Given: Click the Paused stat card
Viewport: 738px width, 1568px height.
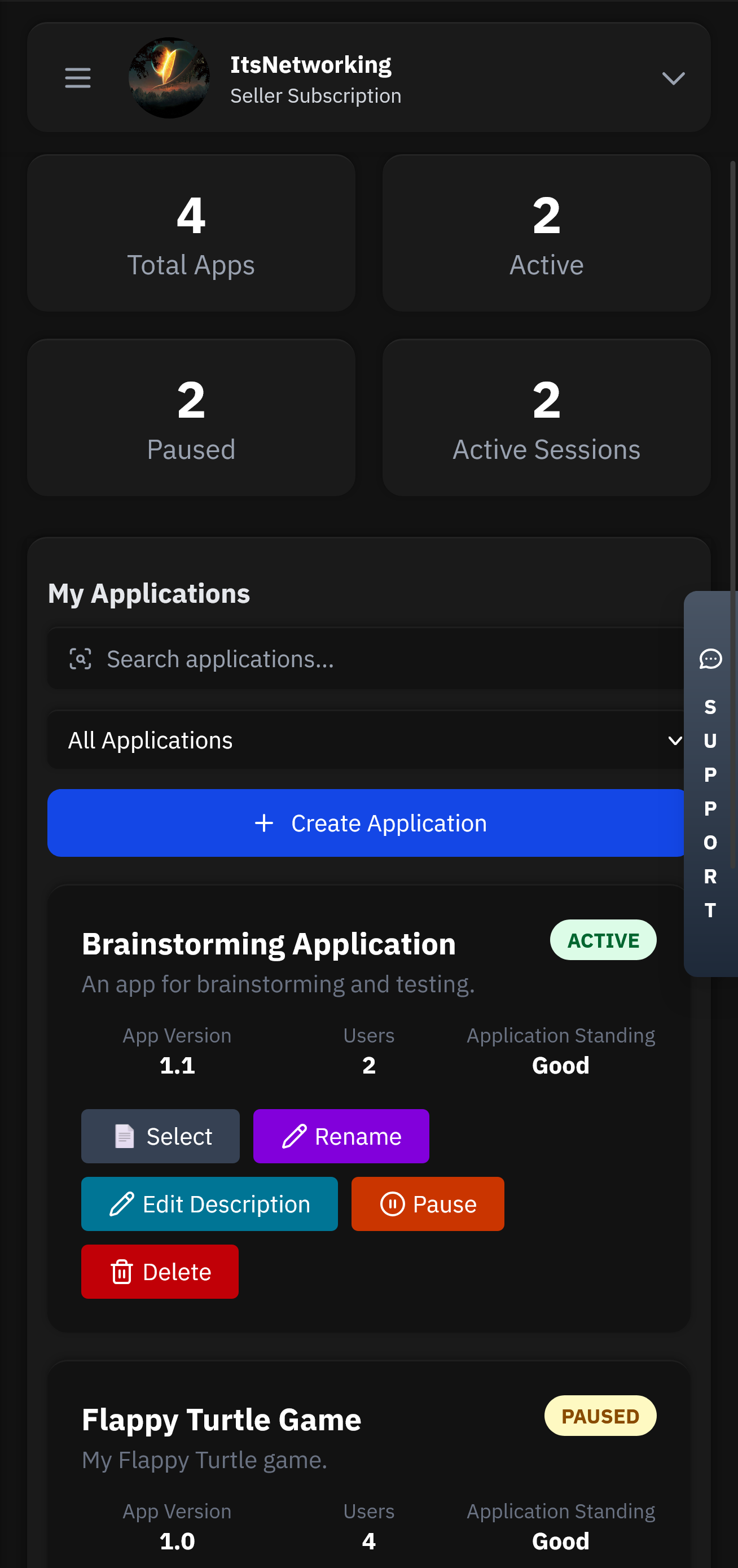Looking at the screenshot, I should 191,418.
